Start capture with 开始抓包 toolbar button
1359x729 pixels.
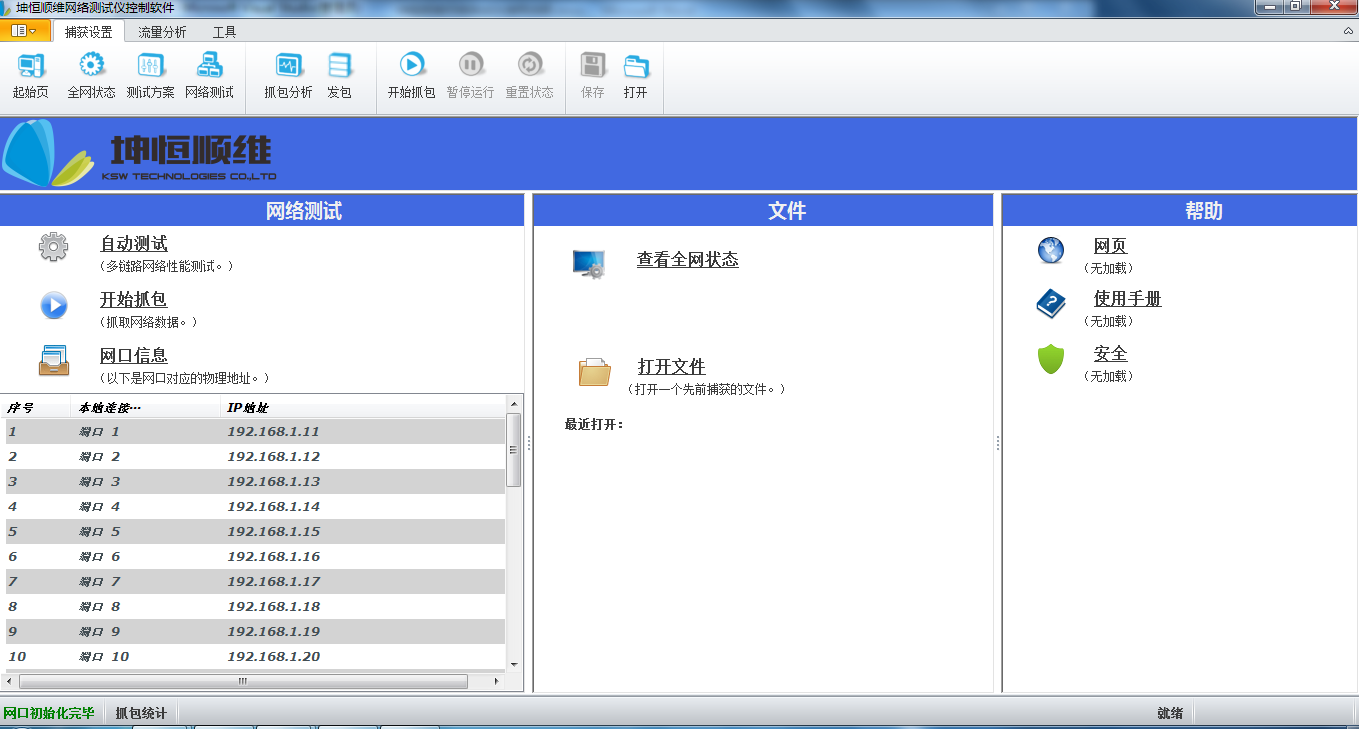pyautogui.click(x=411, y=77)
